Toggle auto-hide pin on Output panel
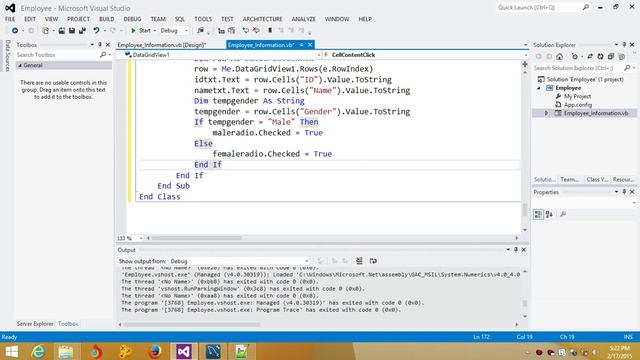This screenshot has width=640, height=360. (516, 249)
